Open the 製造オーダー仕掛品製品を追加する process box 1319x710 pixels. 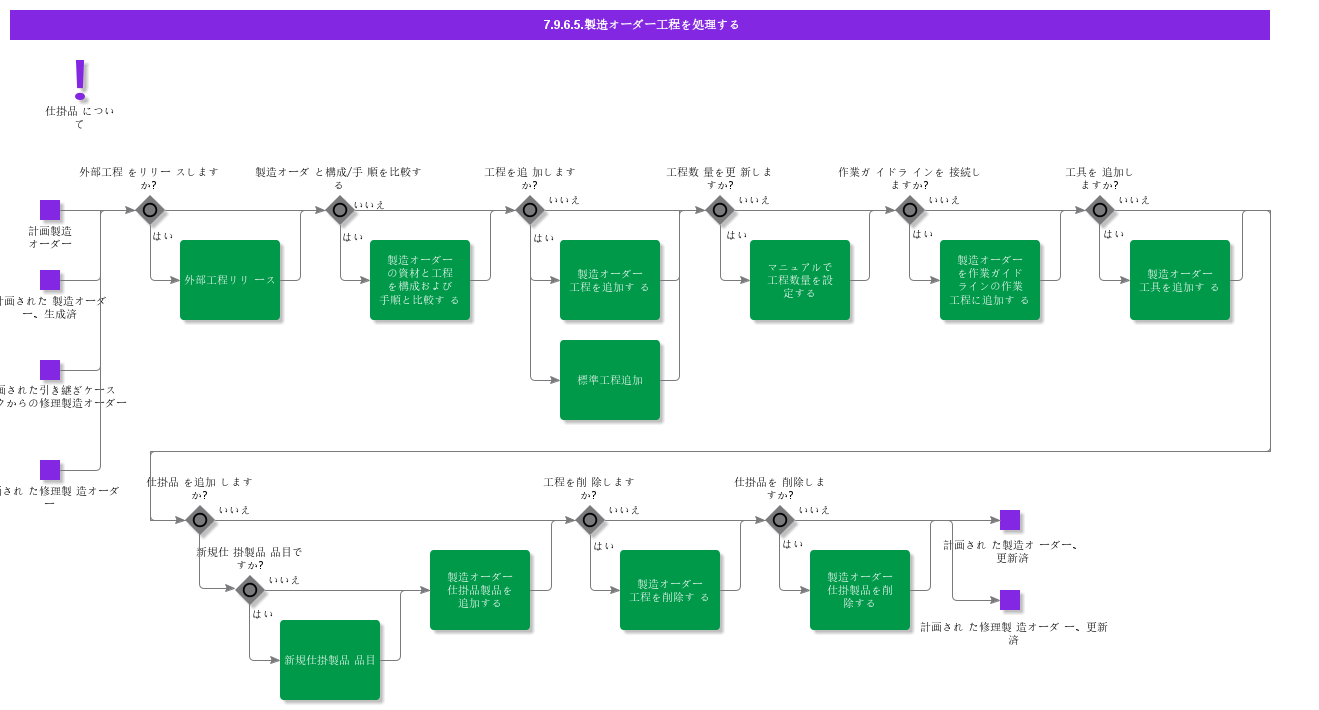[x=480, y=590]
